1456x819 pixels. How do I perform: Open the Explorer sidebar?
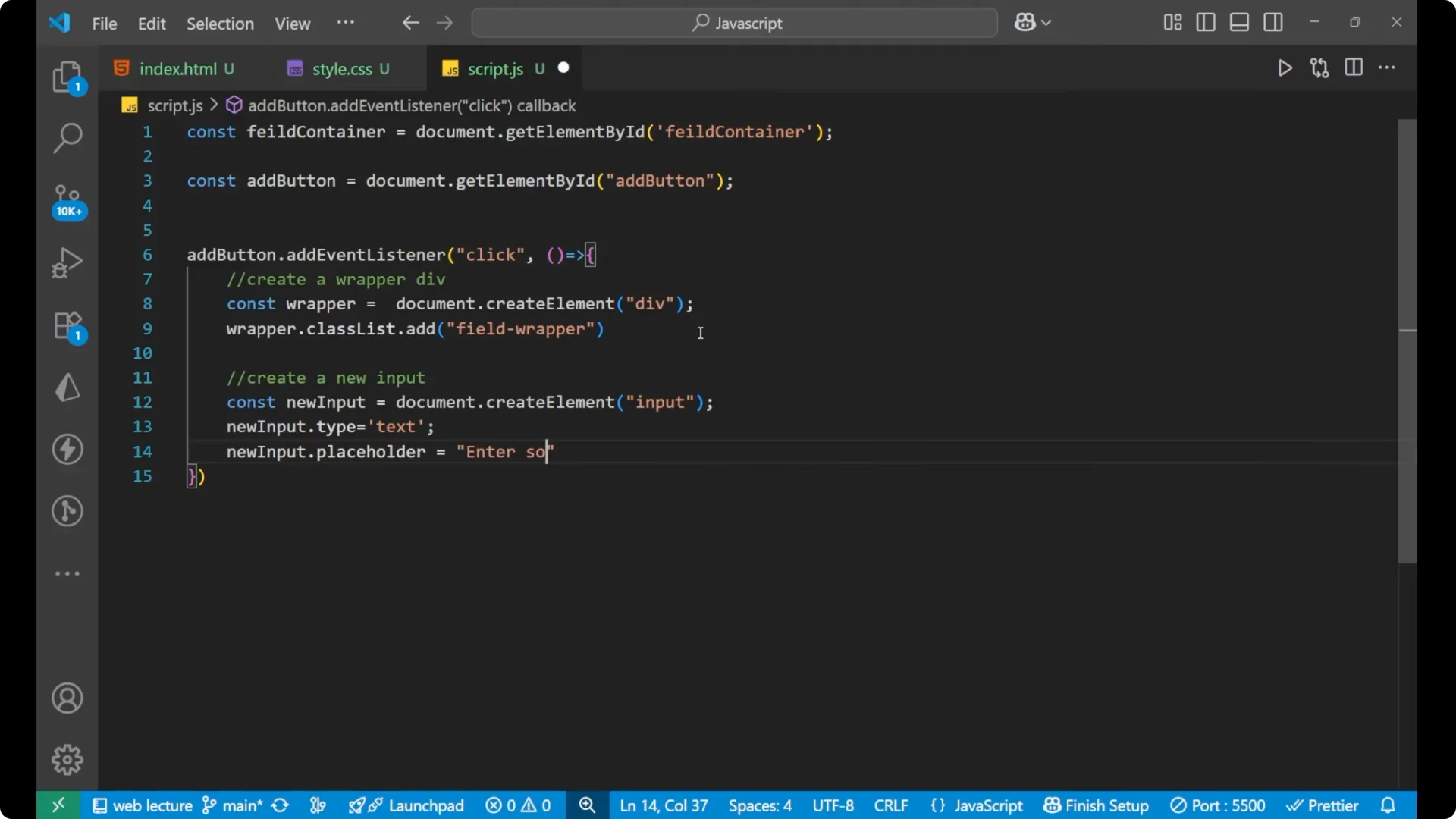(x=67, y=77)
